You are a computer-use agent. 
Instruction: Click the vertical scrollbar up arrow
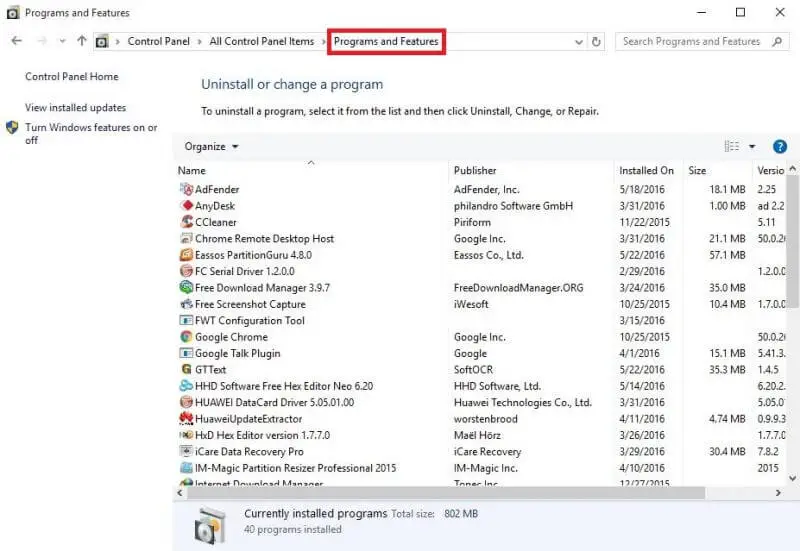tap(792, 168)
